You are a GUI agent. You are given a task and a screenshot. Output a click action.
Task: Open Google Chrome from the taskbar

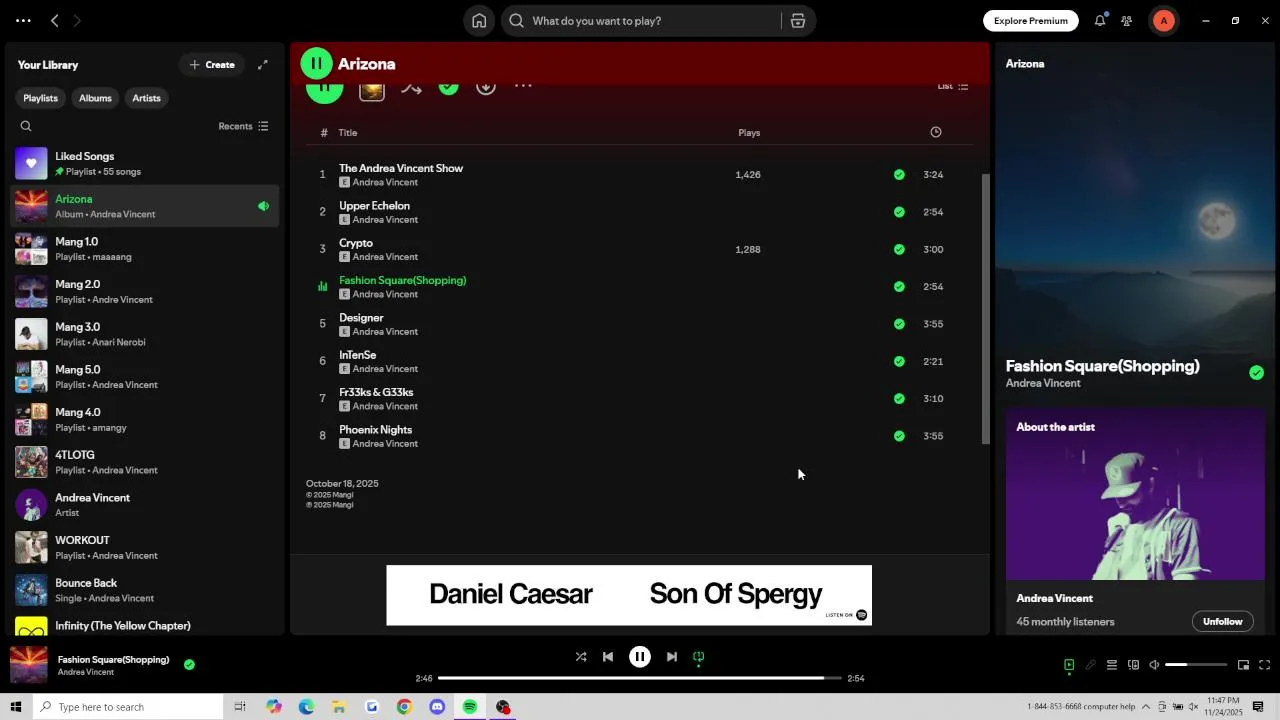[404, 707]
